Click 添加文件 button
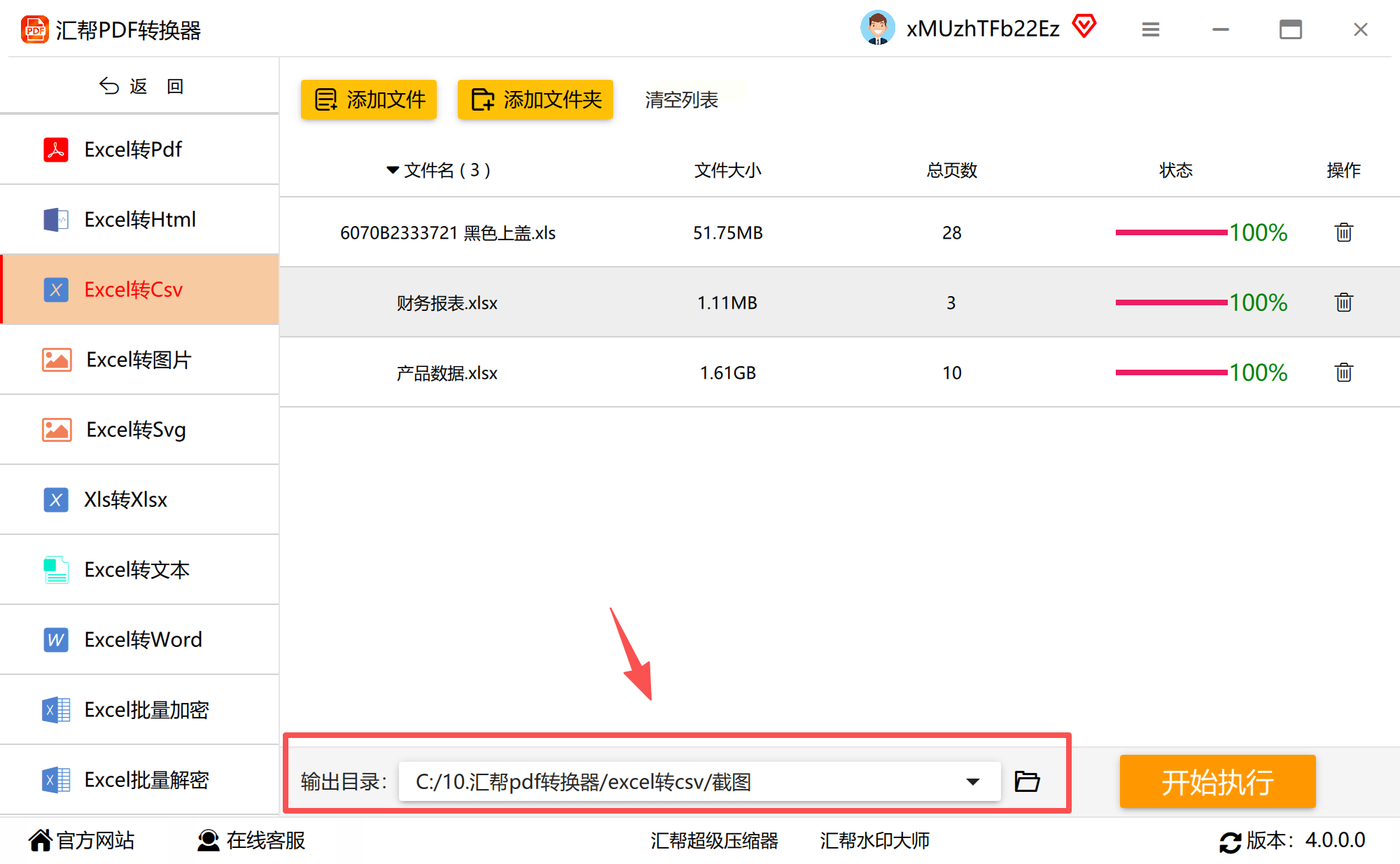 pyautogui.click(x=369, y=99)
